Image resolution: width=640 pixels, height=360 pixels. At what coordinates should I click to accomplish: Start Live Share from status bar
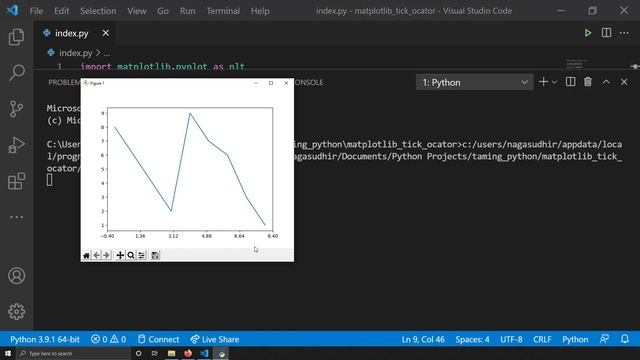(x=215, y=340)
